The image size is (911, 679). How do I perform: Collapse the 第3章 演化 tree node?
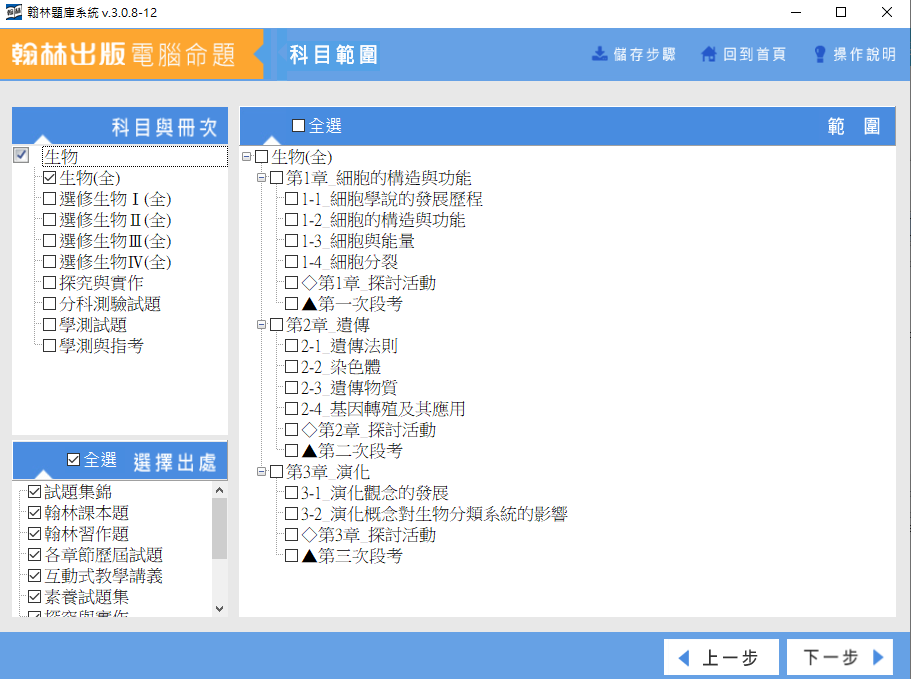coord(262,472)
